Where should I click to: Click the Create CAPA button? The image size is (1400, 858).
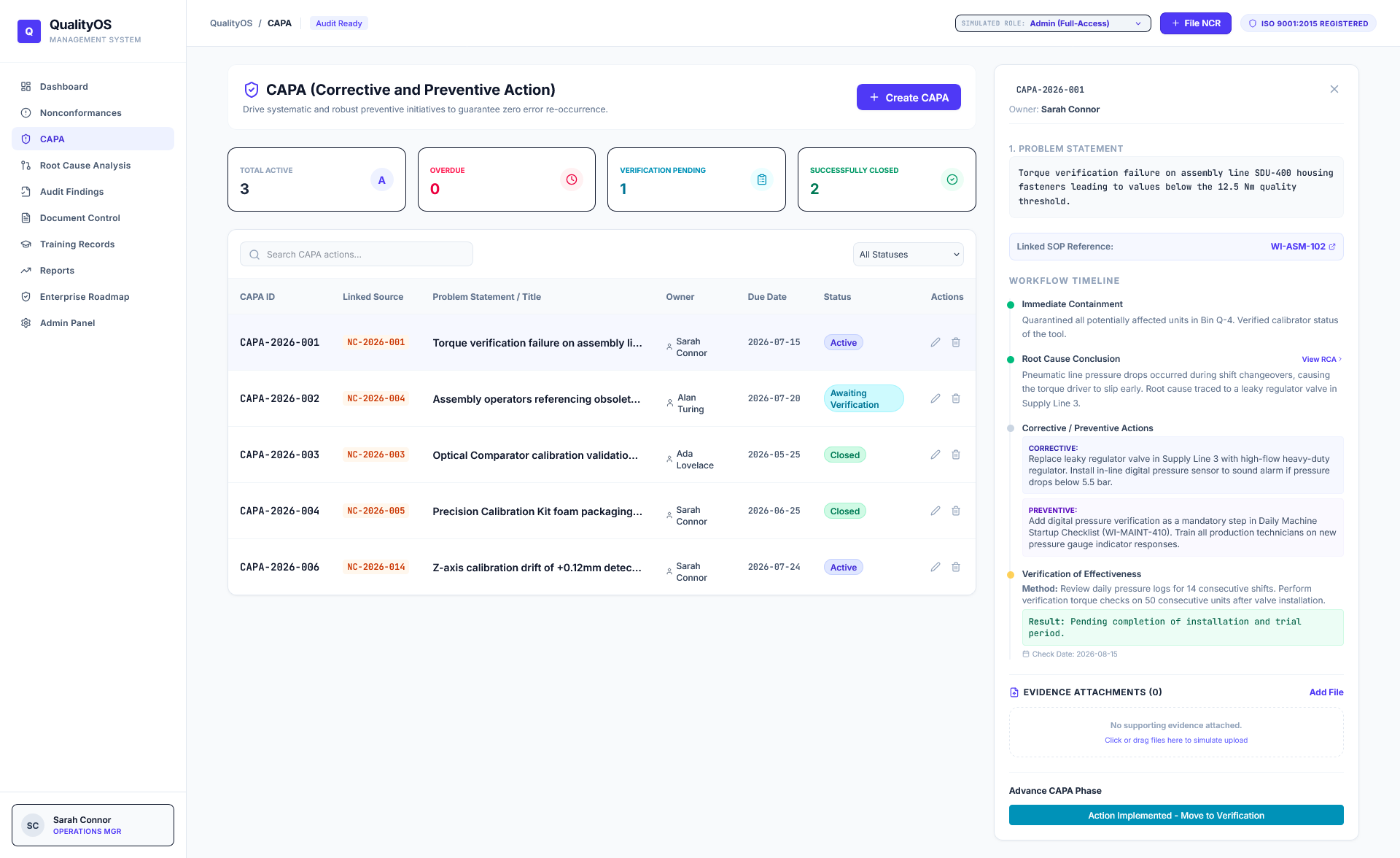coord(909,97)
